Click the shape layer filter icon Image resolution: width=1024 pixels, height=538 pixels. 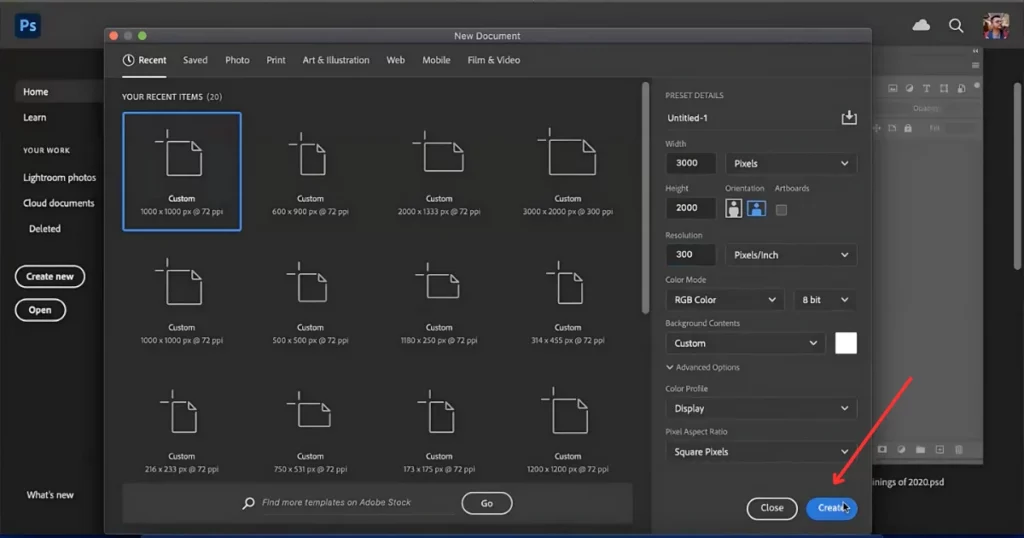coord(944,88)
